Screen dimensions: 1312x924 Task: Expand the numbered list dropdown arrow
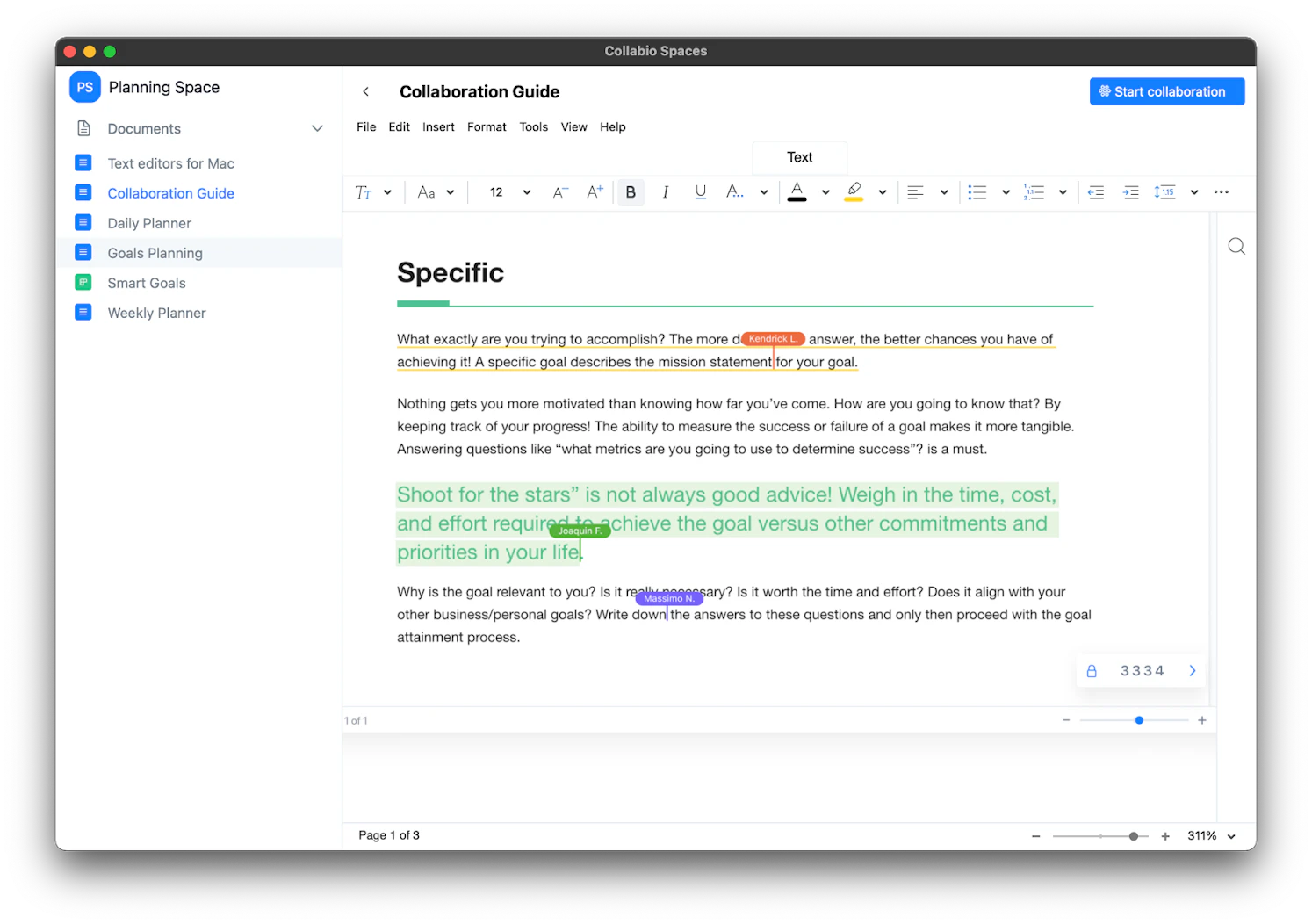(1063, 192)
